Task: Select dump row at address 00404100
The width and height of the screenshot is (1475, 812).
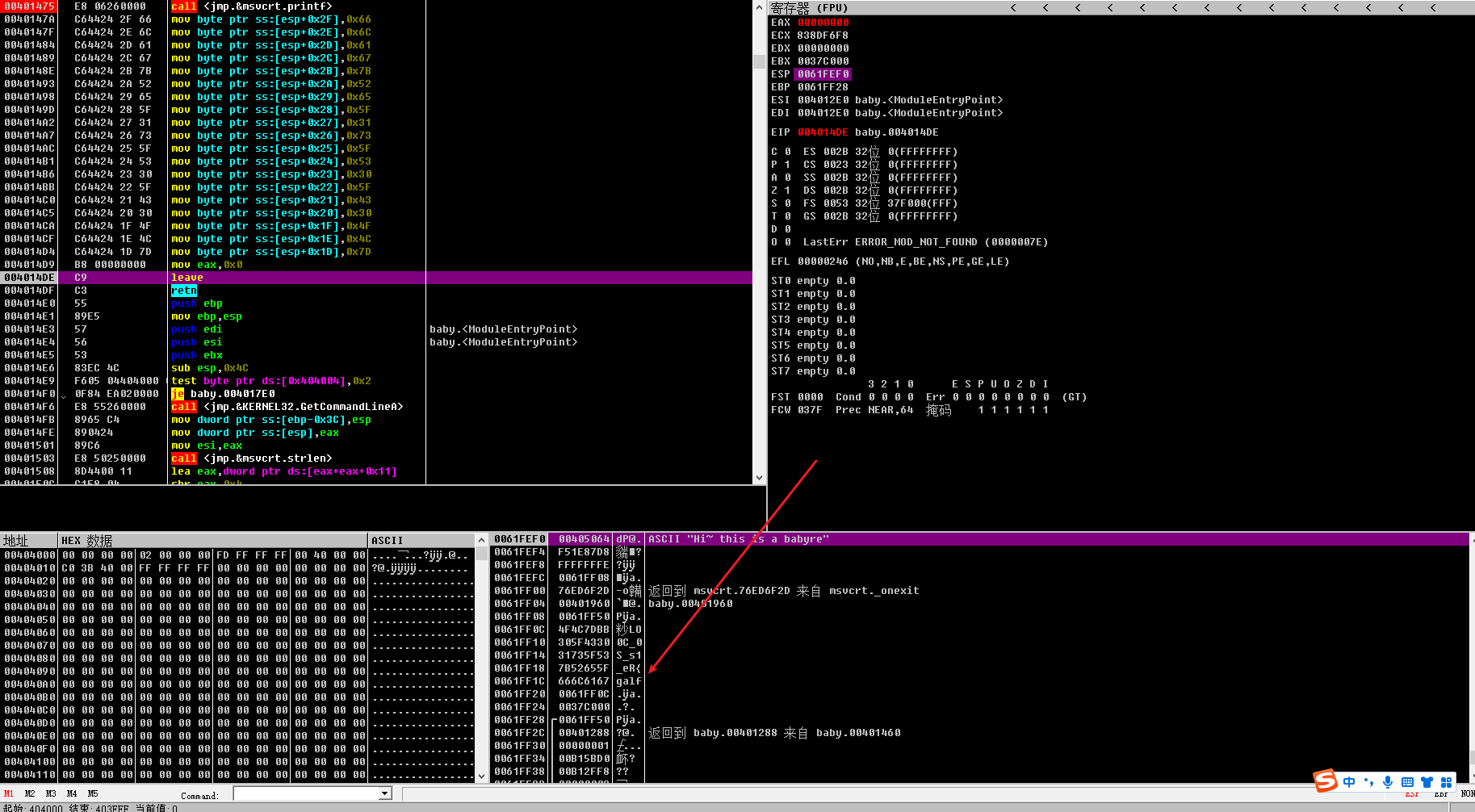Action: [237, 762]
